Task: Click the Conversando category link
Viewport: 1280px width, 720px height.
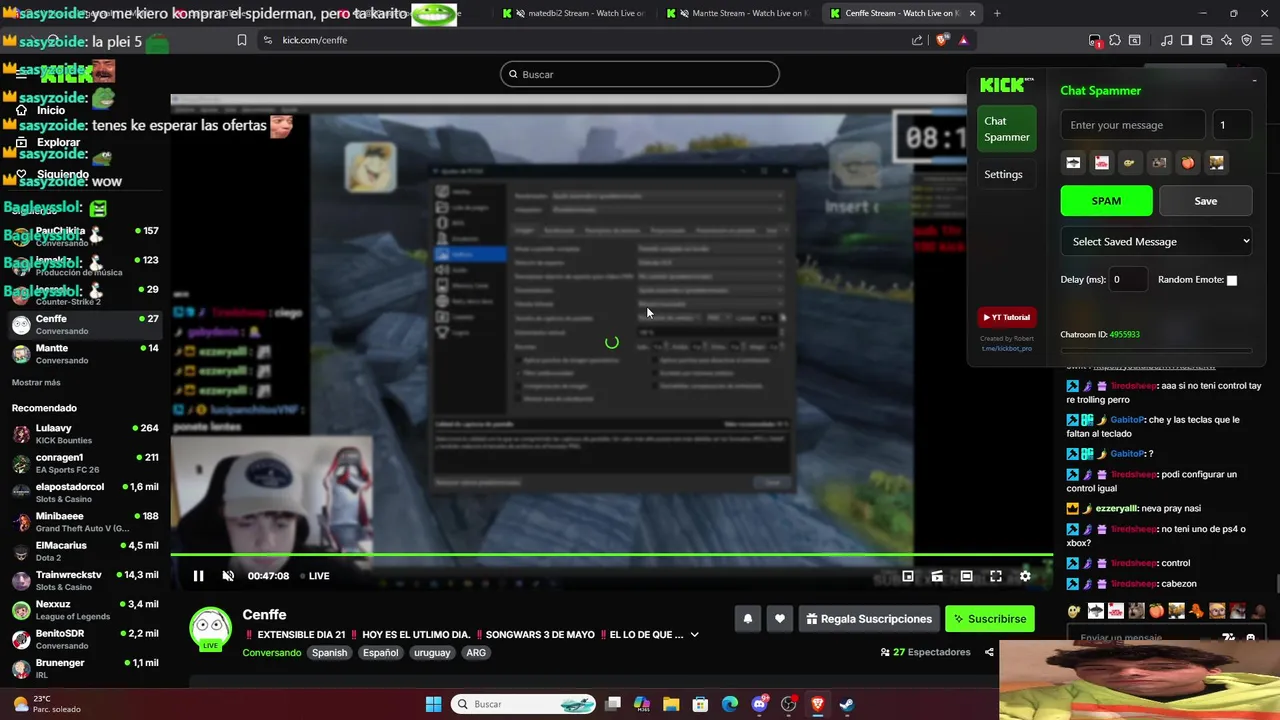Action: point(272,653)
